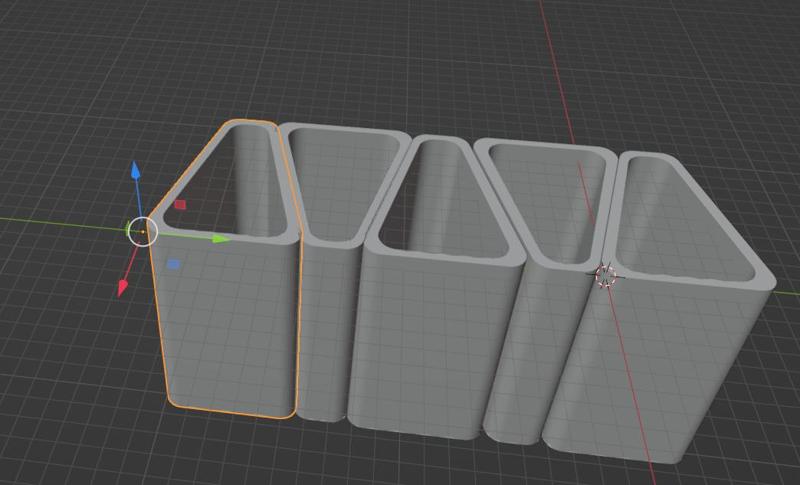Click the white circle of the move gizmo
800x485 pixels.
tap(143, 231)
